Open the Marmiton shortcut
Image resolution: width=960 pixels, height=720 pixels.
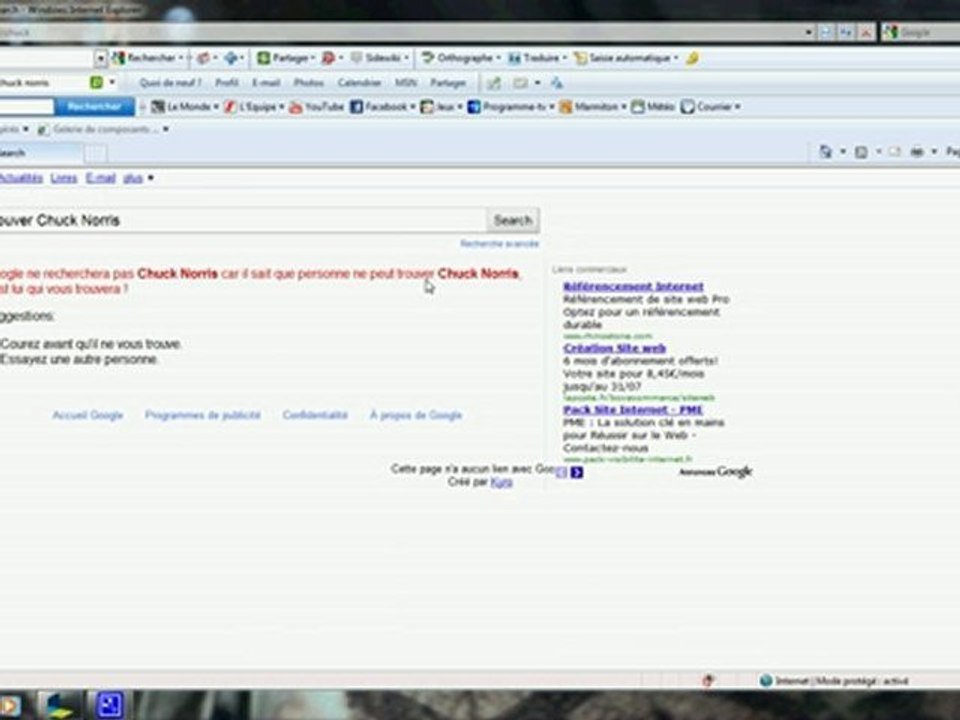tap(593, 107)
